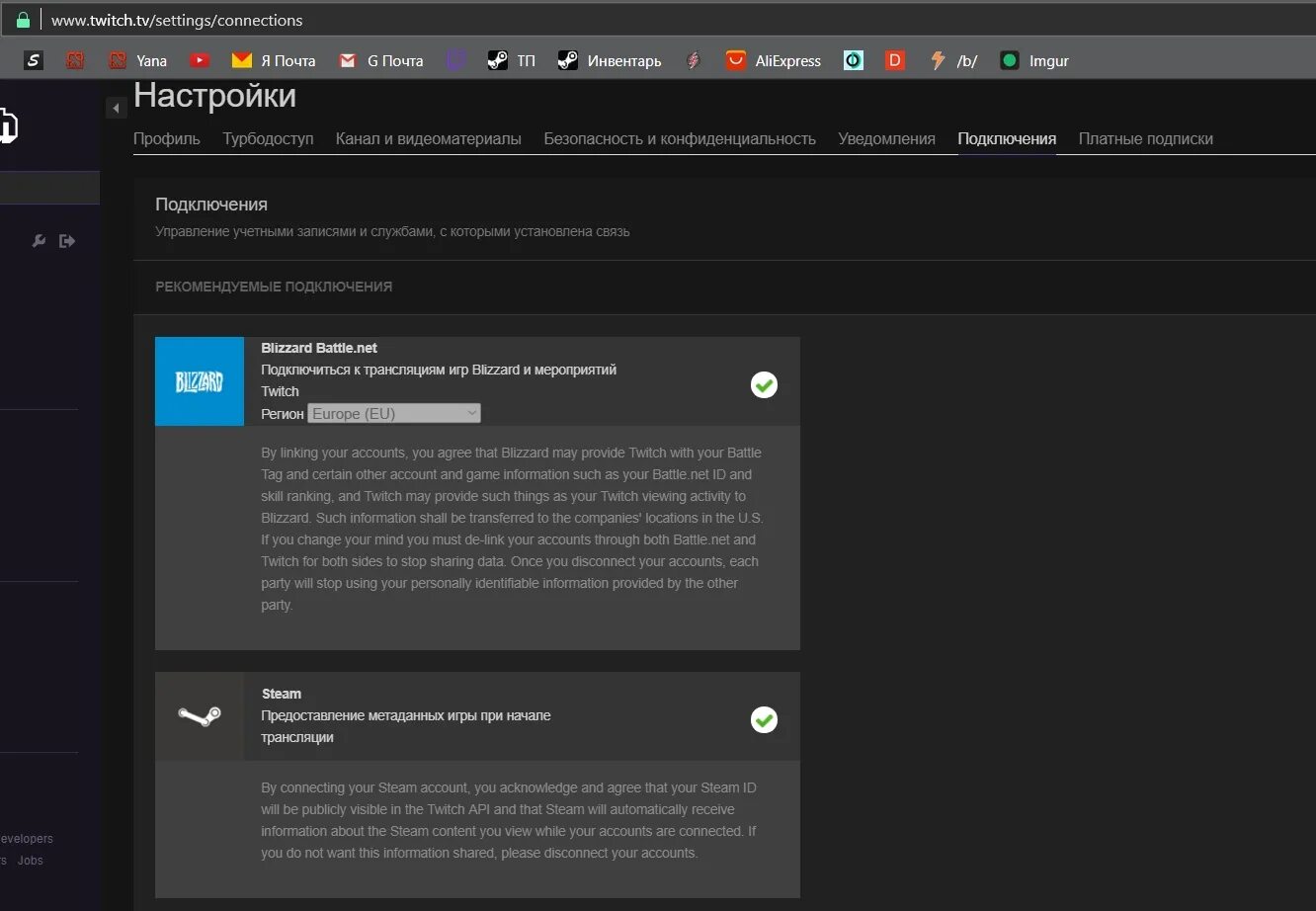This screenshot has height=911, width=1316.
Task: Switch to the Турбодоступ tab
Action: pos(268,139)
